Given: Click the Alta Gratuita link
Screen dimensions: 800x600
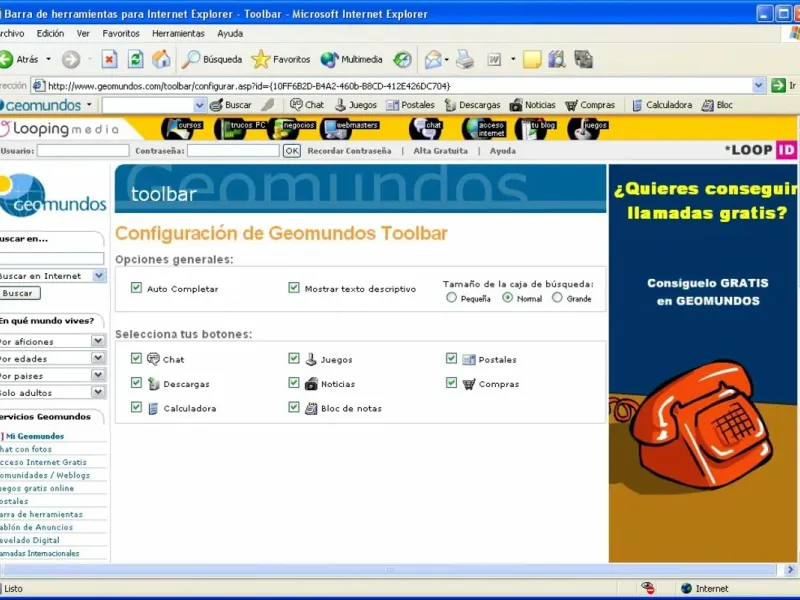Looking at the screenshot, I should click(x=440, y=151).
